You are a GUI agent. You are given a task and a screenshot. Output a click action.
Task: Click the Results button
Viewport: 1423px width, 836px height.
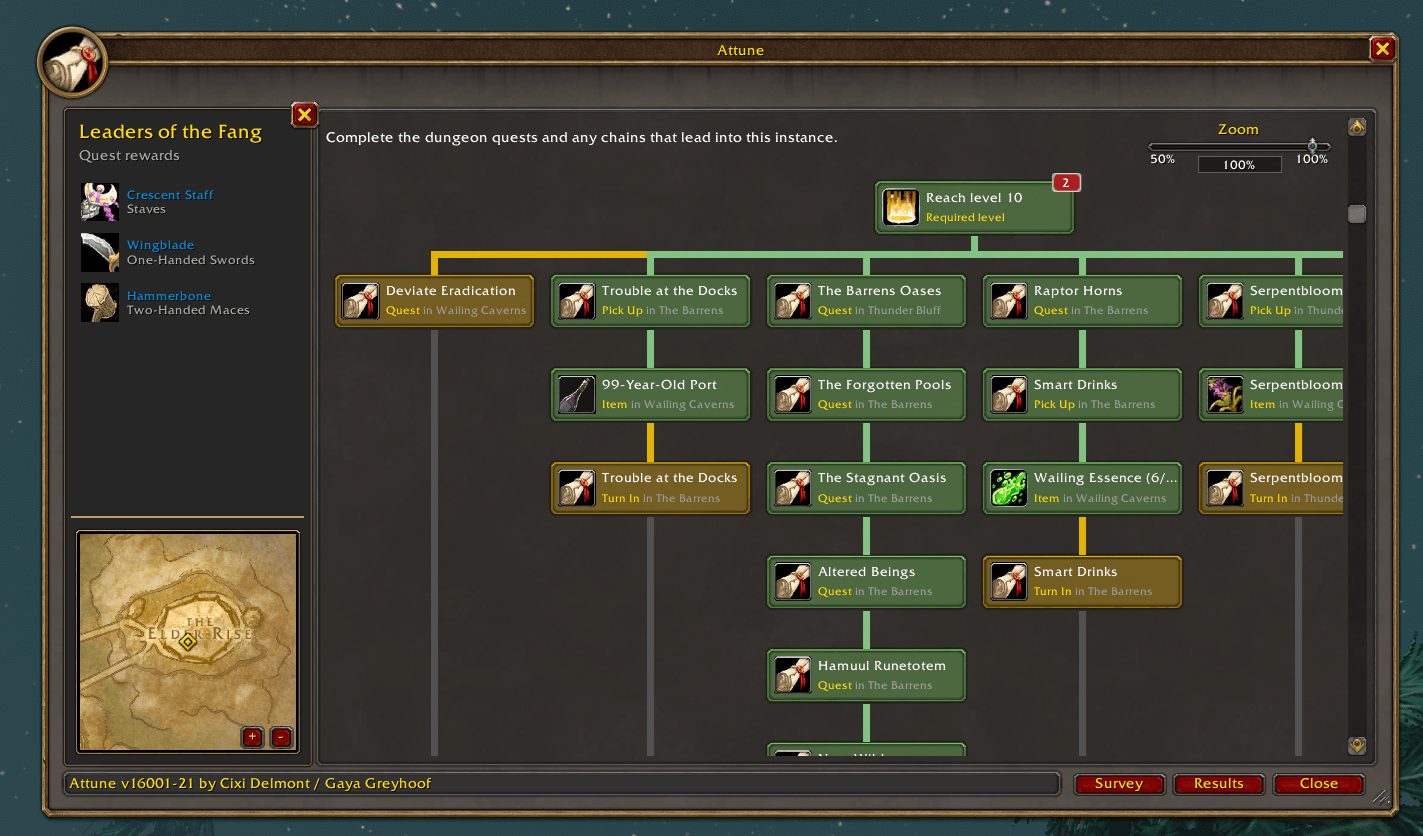coord(1219,784)
